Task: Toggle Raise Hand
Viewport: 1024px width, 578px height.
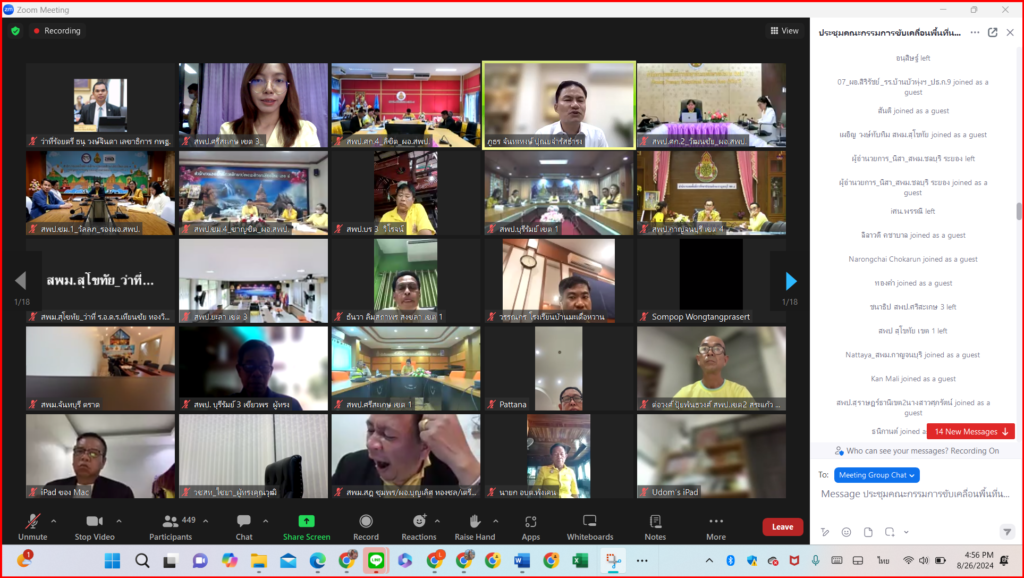Action: 474,526
